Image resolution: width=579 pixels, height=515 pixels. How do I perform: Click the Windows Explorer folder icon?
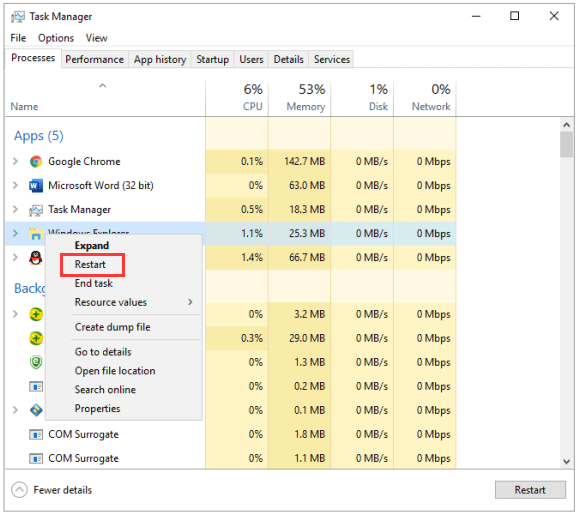(36, 233)
